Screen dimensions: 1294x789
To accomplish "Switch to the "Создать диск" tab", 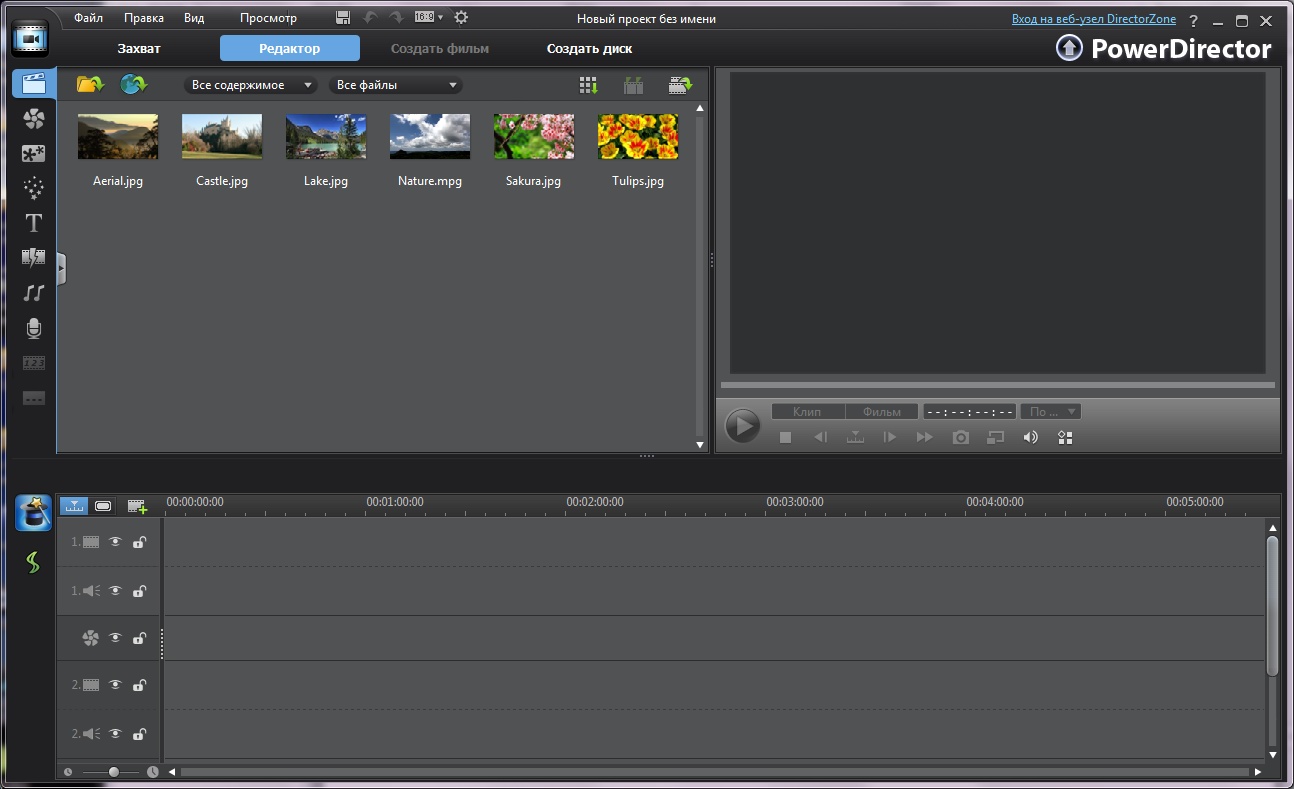I will pos(589,48).
